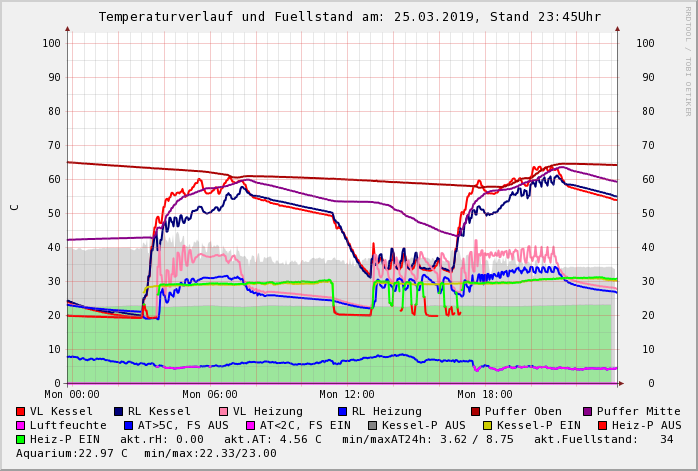Click the magenta Luftfeuchte legend swatch

(x=20, y=426)
